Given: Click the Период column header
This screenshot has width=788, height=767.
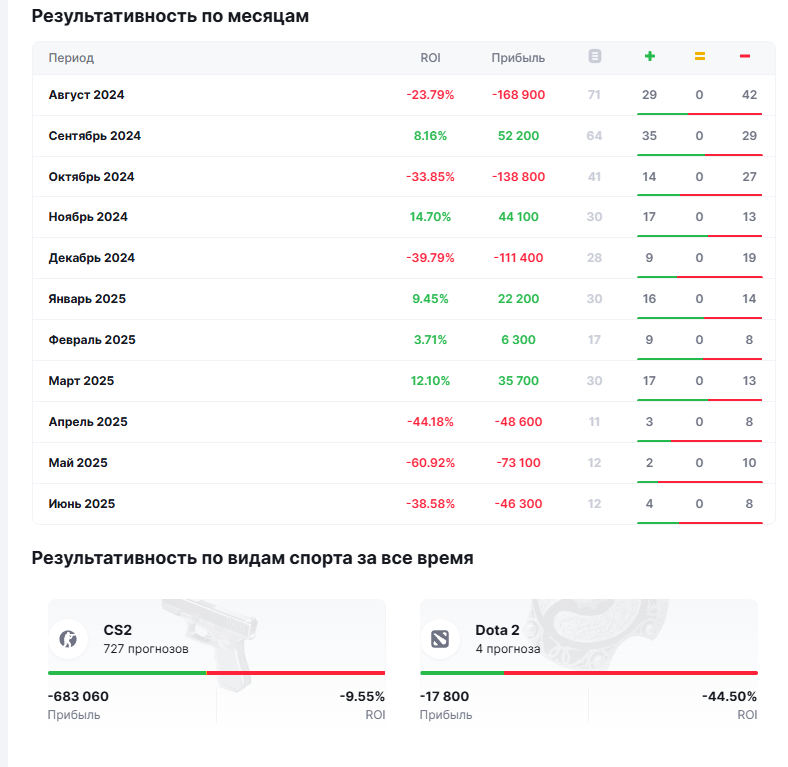Looking at the screenshot, I should coord(71,58).
